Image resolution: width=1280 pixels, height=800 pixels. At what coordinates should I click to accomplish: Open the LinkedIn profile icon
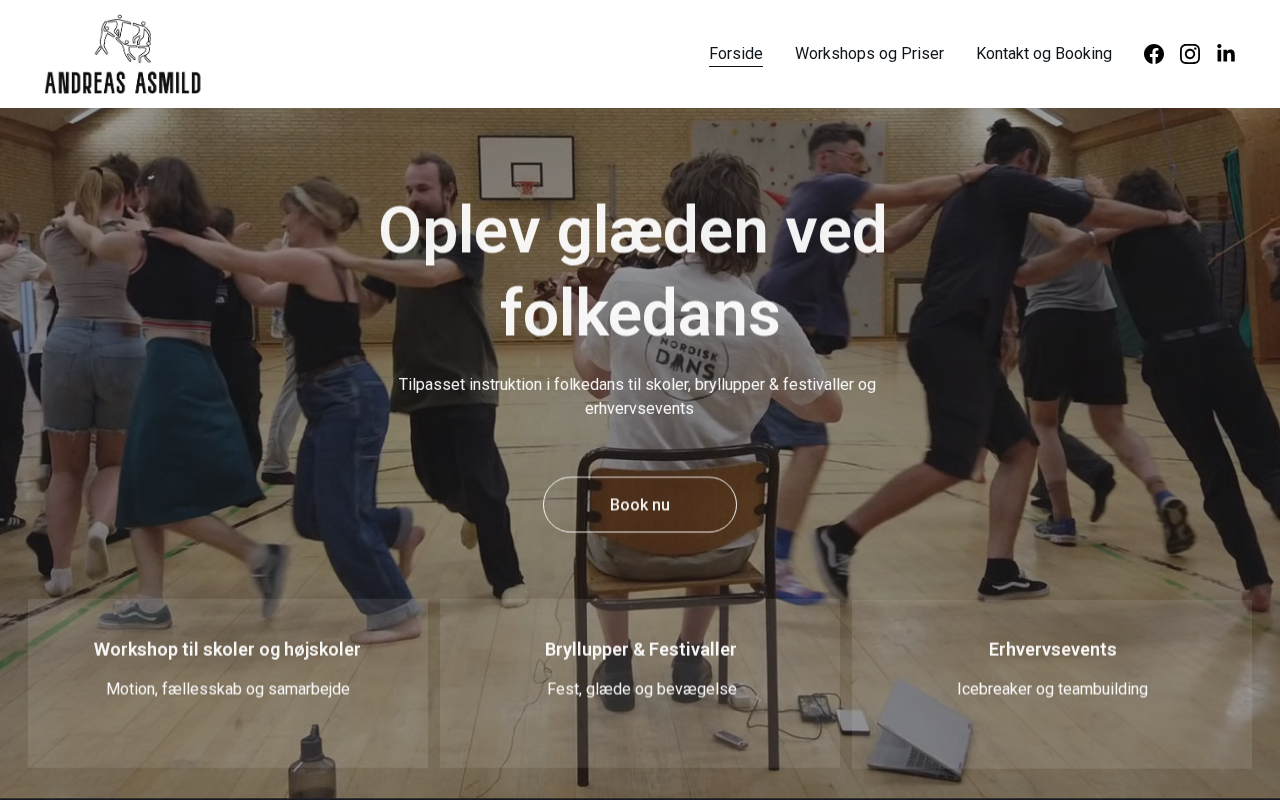tap(1226, 54)
